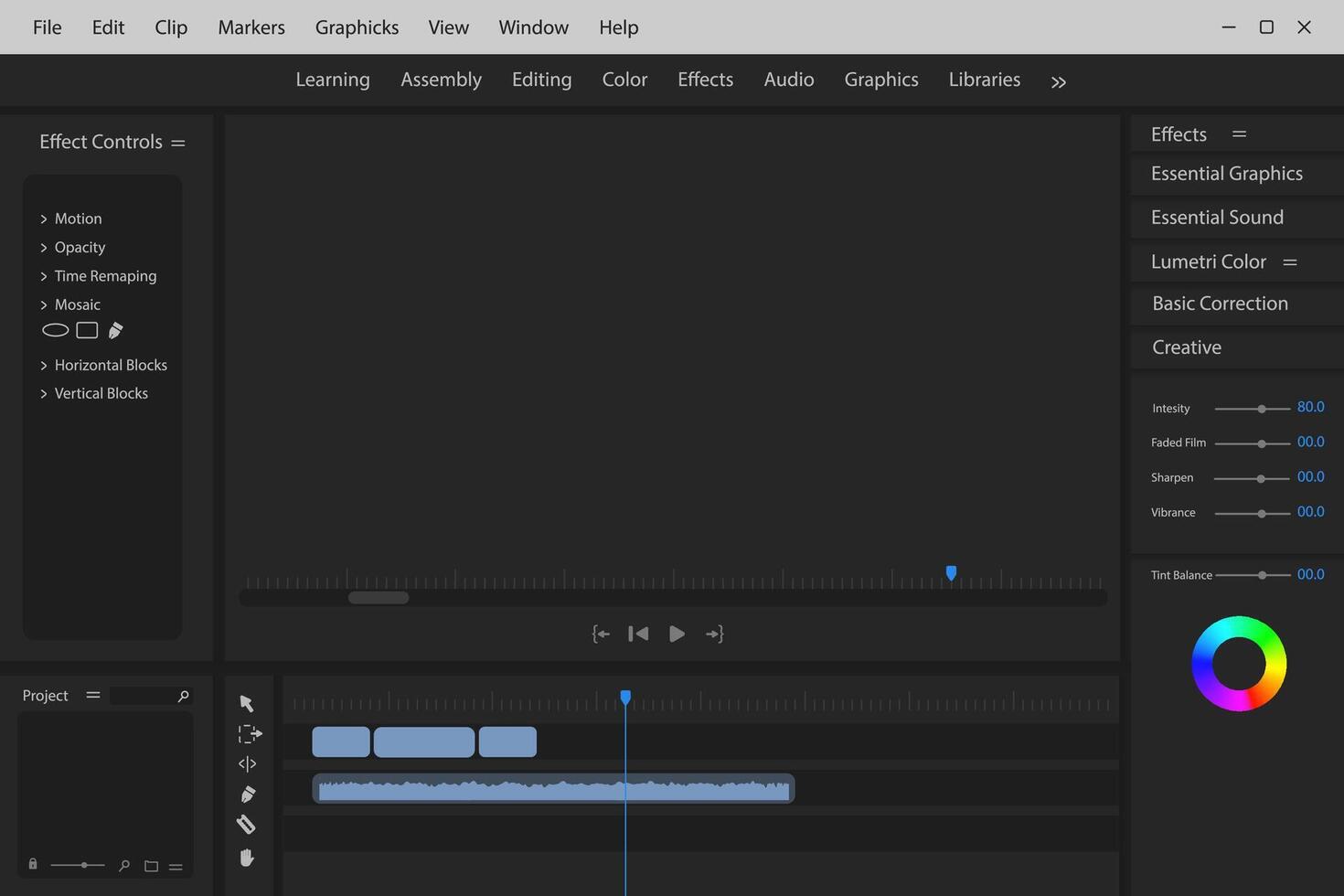This screenshot has width=1344, height=896.
Task: Switch to the Editing workspace
Action: click(x=542, y=80)
